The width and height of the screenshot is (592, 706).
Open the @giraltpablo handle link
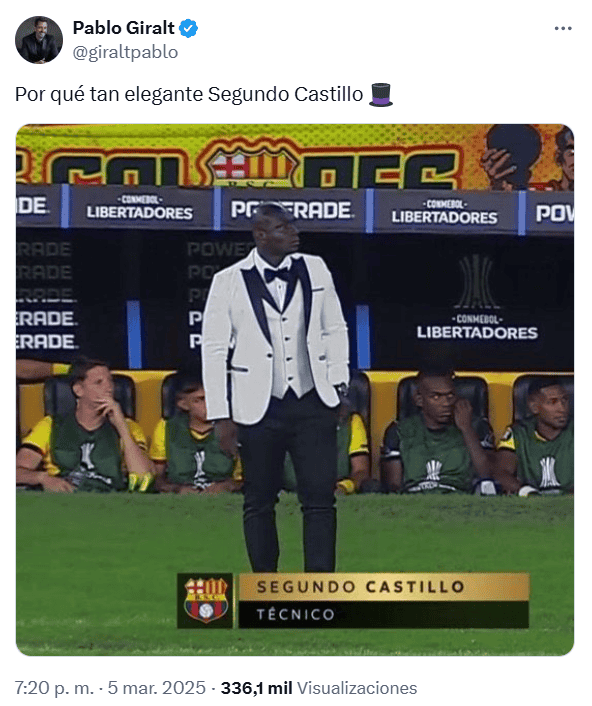(x=125, y=52)
